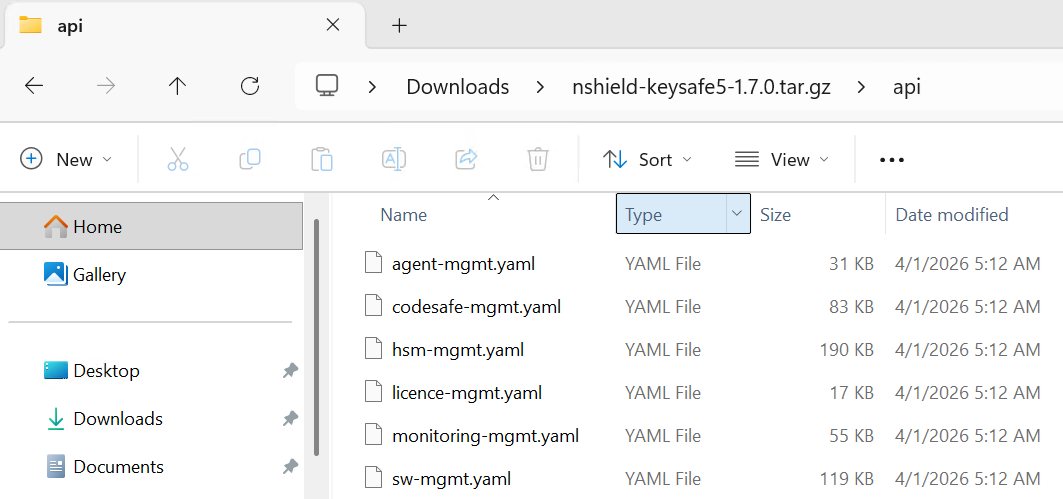
Task: Click the 31 KB size value
Action: (x=851, y=264)
